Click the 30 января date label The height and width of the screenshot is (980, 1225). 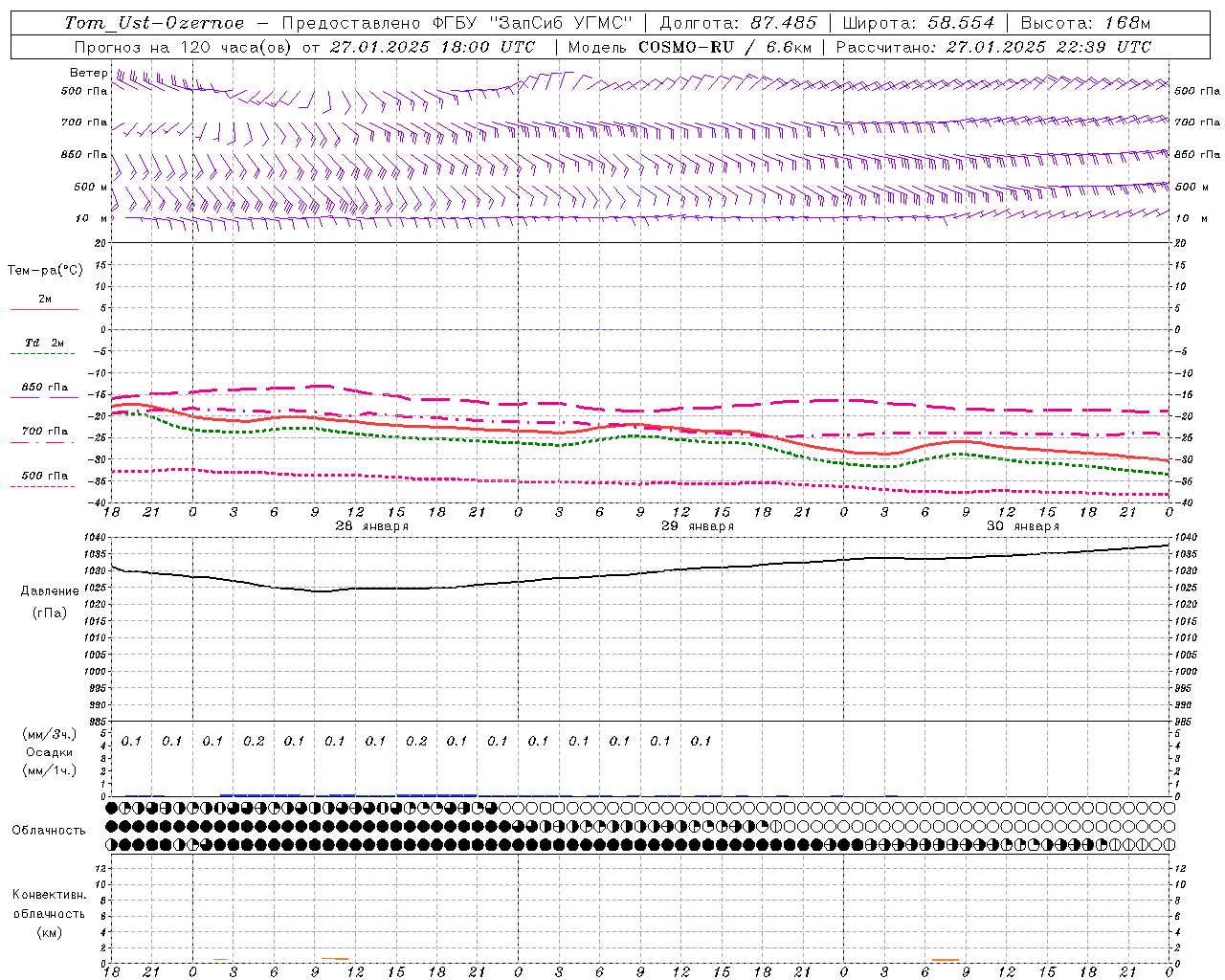point(1023,526)
